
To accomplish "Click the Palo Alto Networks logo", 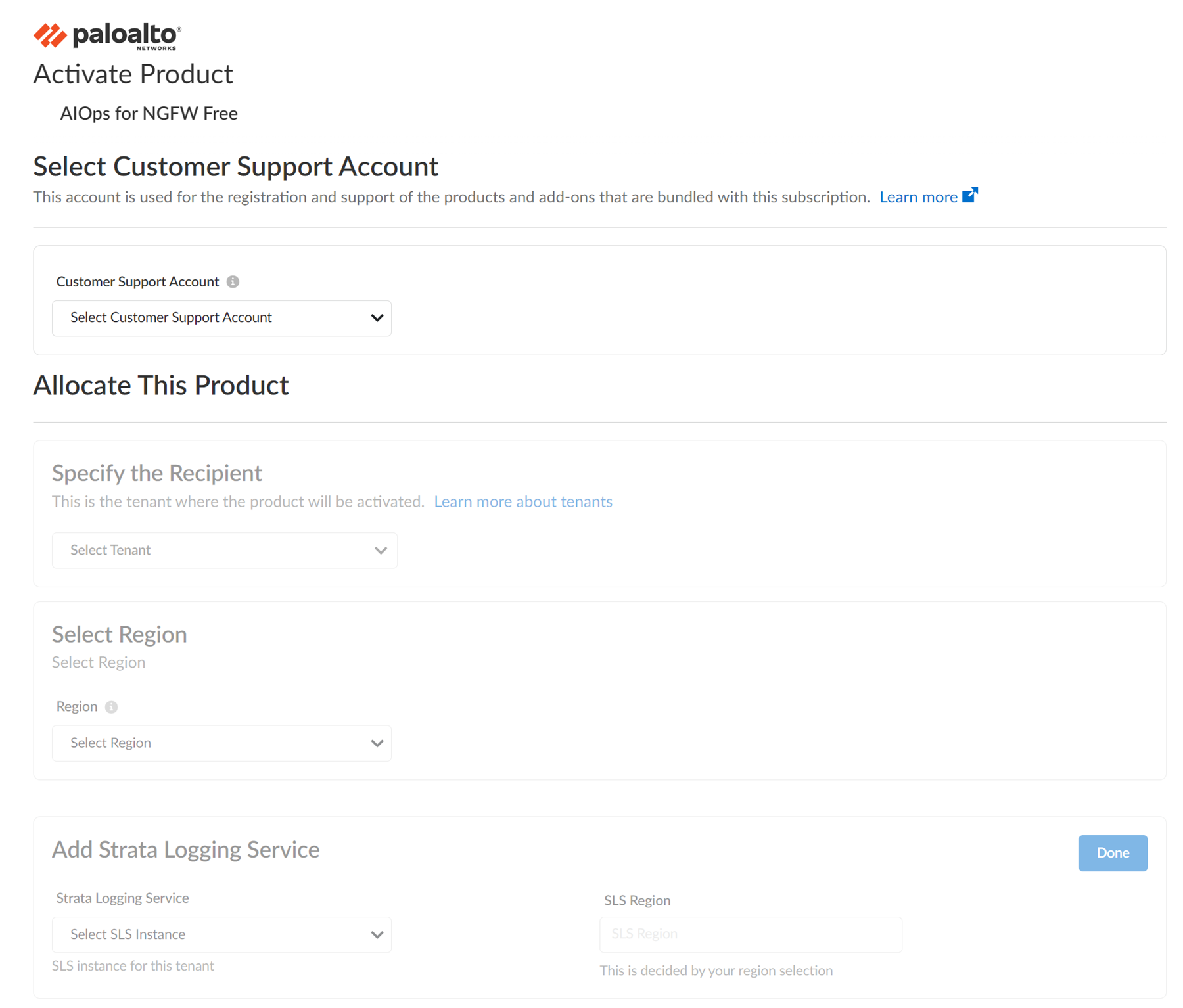I will click(107, 35).
